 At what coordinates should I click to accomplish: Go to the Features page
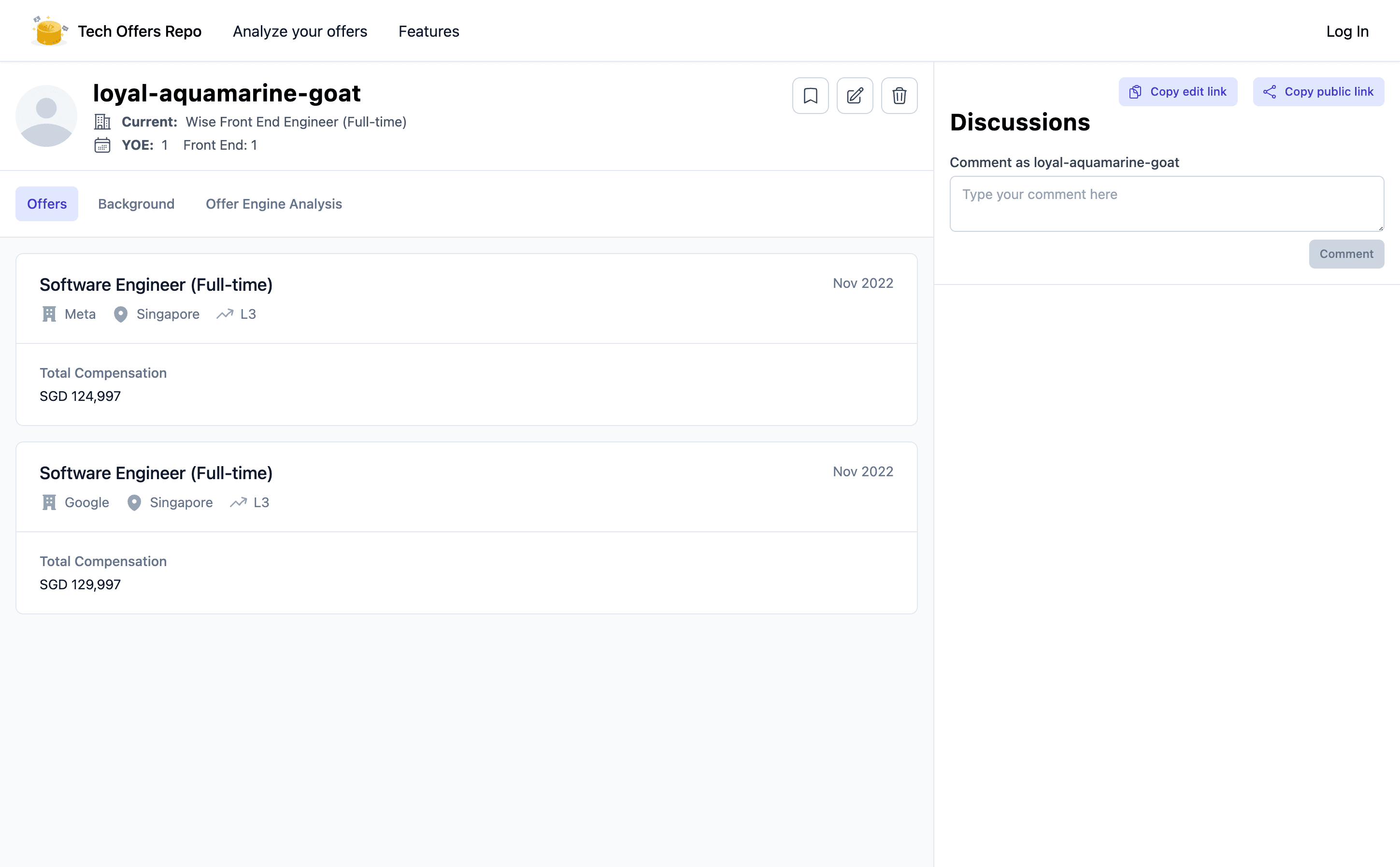[x=429, y=31]
